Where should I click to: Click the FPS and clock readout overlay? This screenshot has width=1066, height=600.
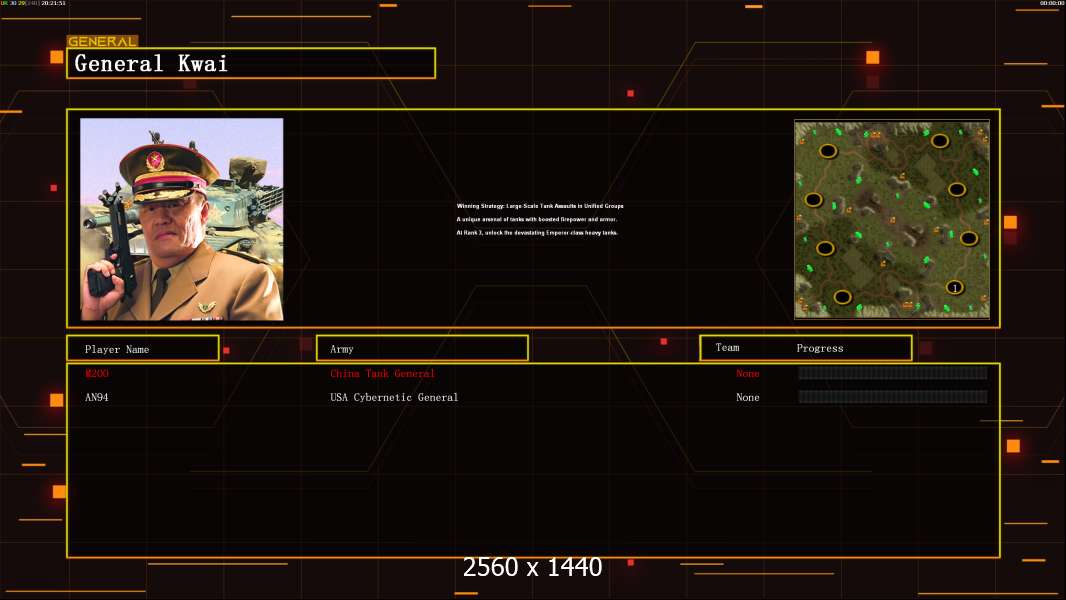pos(33,3)
